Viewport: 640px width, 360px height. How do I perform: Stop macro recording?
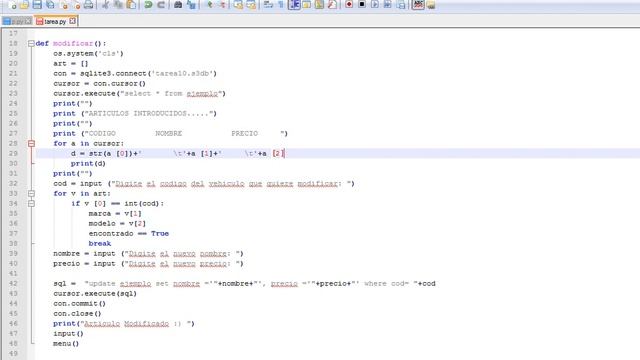click(x=362, y=5)
